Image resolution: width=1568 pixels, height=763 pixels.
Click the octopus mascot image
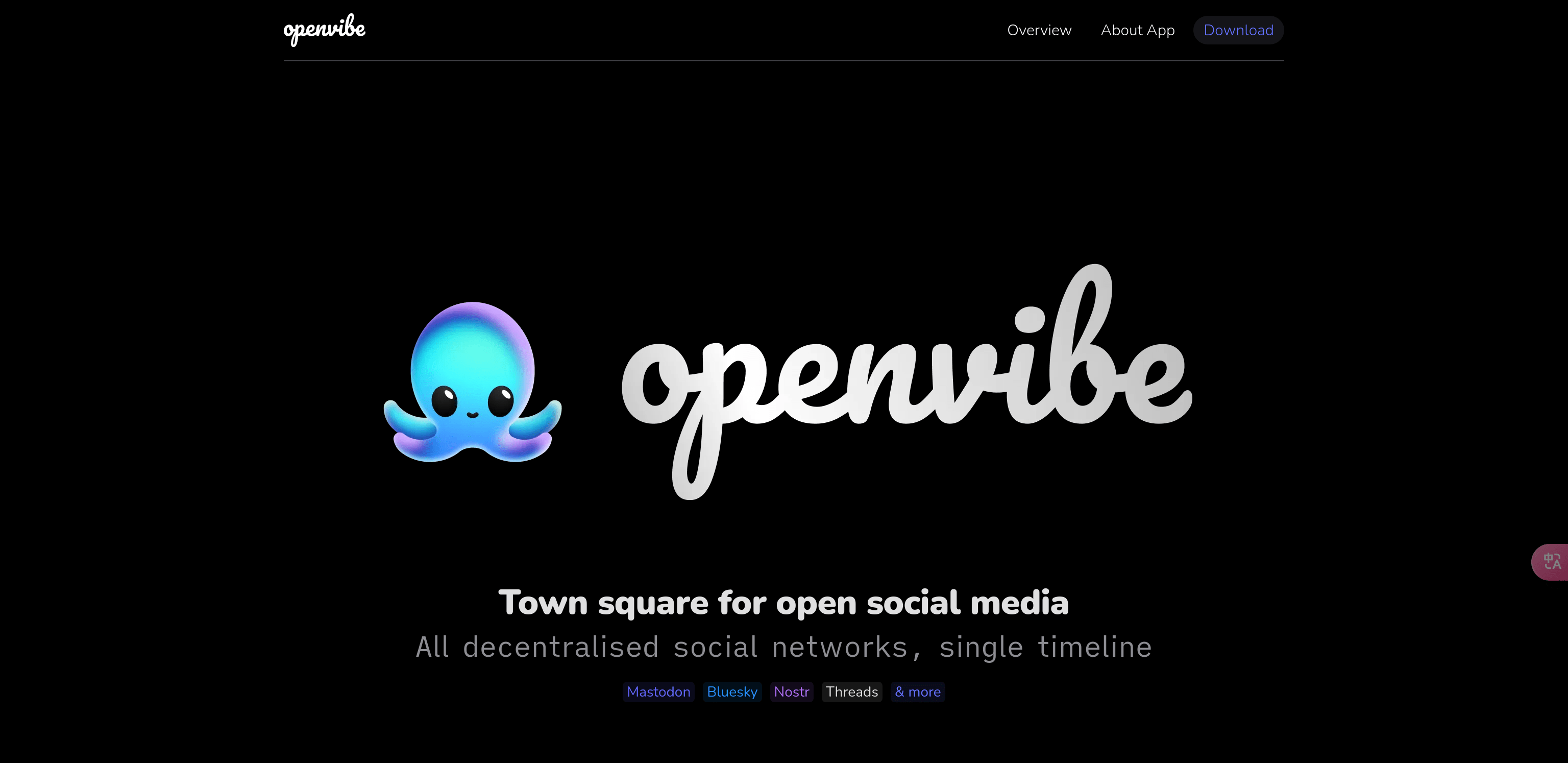click(473, 383)
